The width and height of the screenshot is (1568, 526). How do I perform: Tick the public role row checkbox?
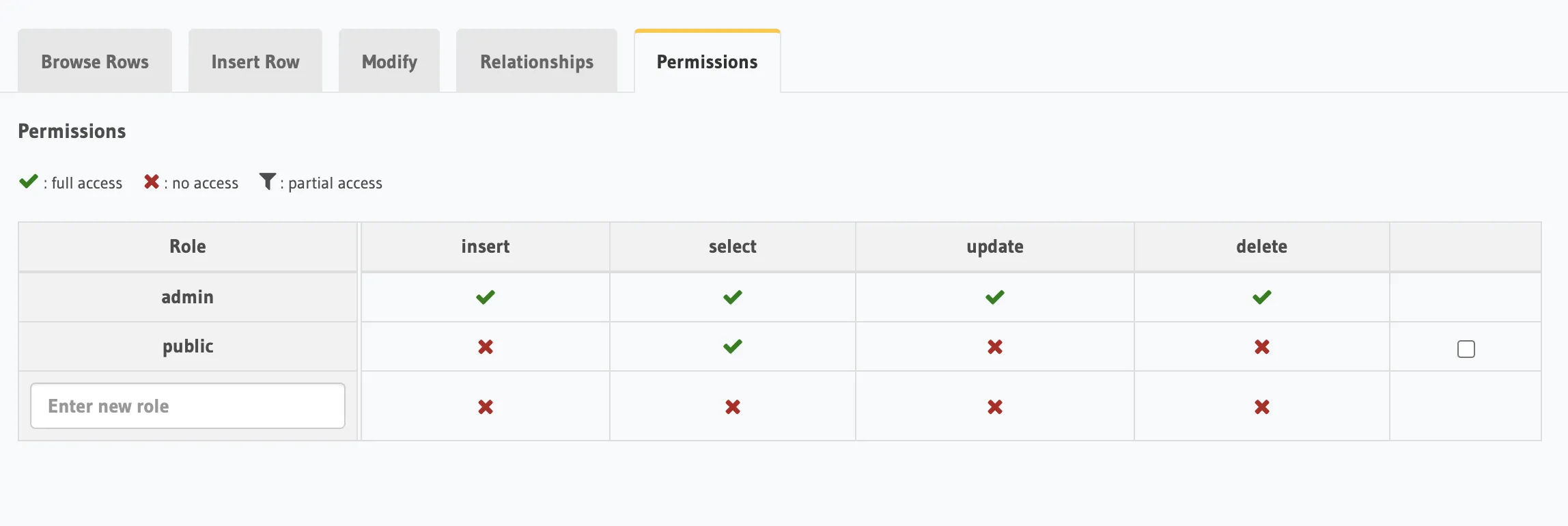(x=1466, y=349)
